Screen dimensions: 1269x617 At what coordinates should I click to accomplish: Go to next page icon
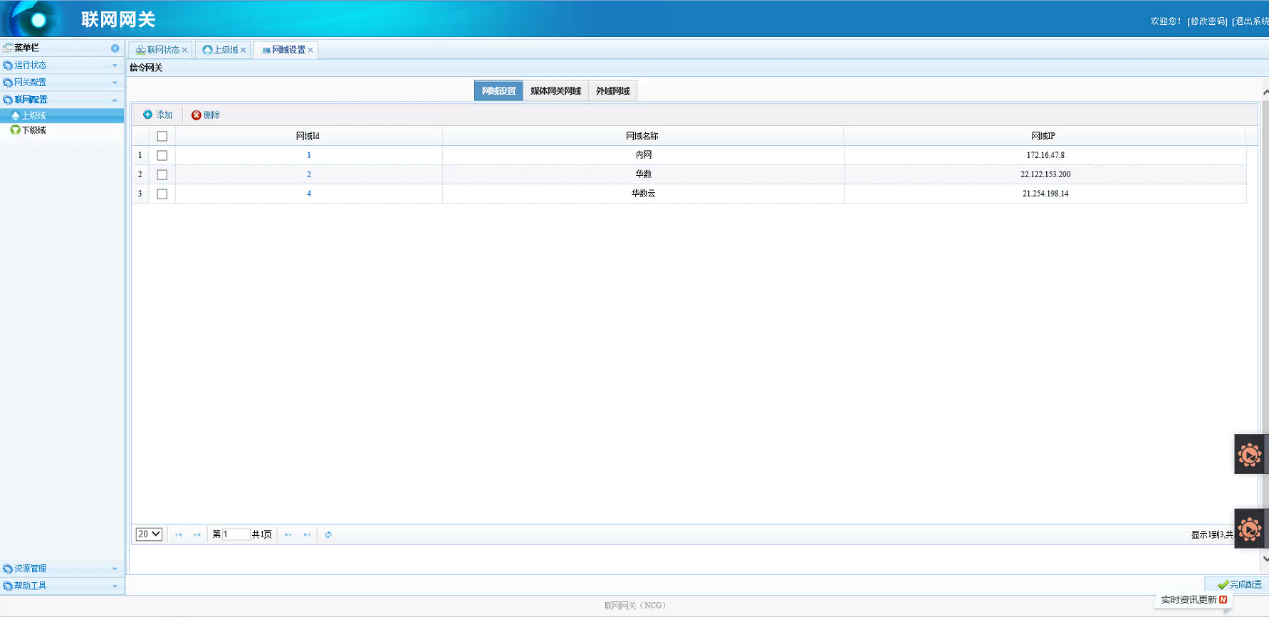(x=288, y=535)
